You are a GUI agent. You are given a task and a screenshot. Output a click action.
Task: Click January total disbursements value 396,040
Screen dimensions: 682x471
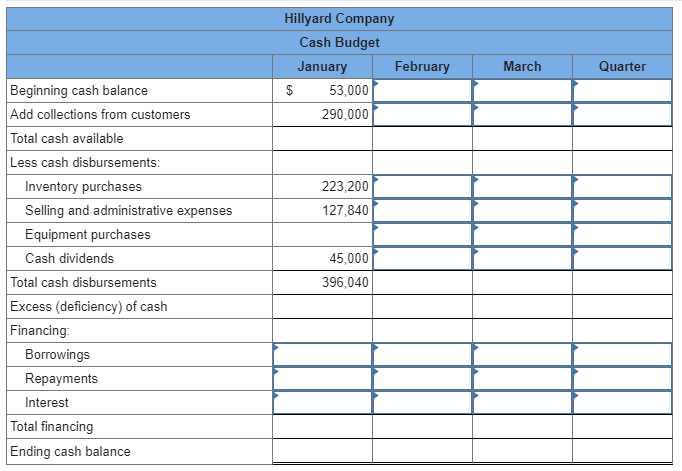pos(345,283)
